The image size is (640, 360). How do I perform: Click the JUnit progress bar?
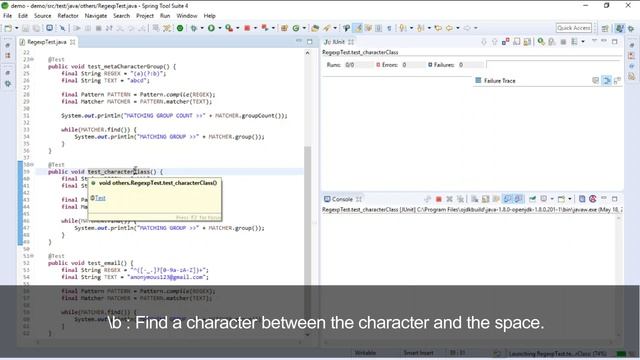point(553,64)
